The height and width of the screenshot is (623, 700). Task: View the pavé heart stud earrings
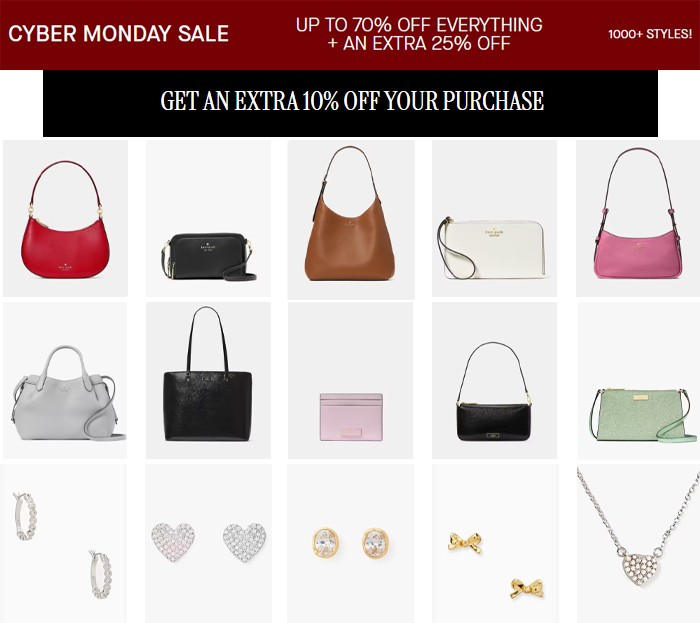tap(208, 544)
